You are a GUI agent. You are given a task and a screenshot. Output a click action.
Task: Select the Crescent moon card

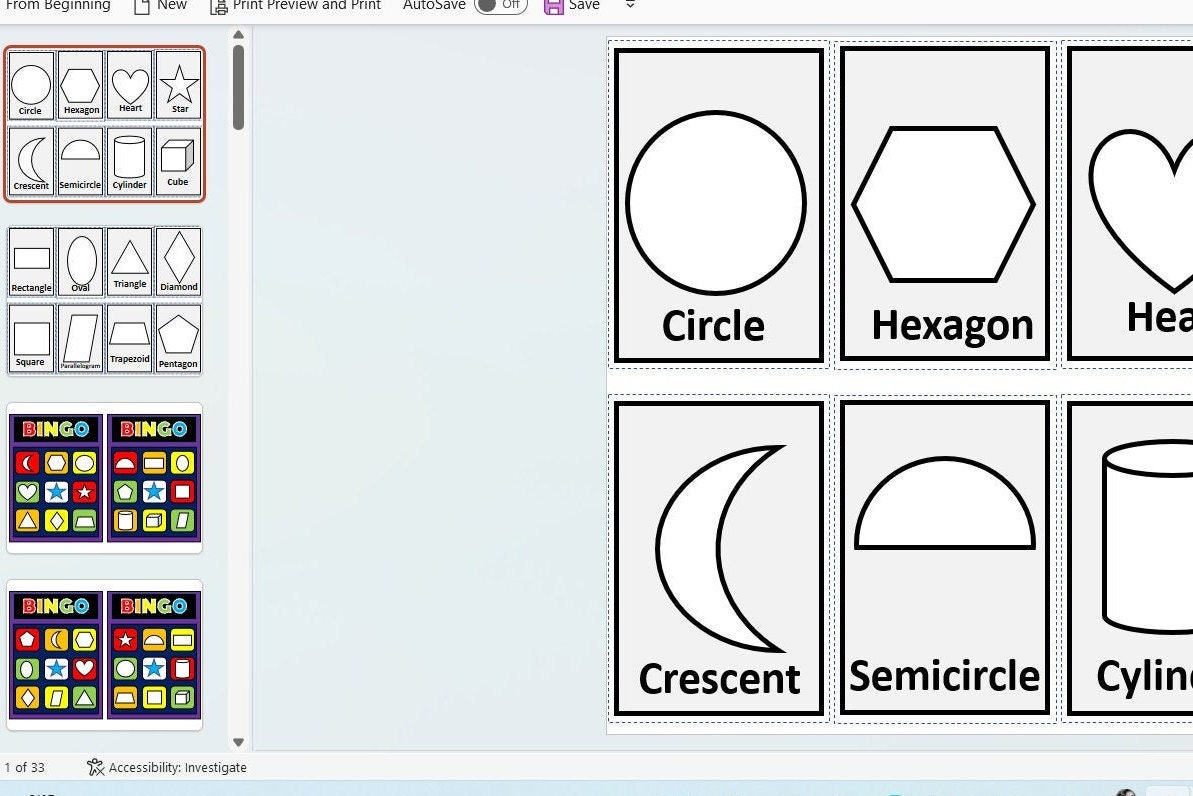coord(716,557)
